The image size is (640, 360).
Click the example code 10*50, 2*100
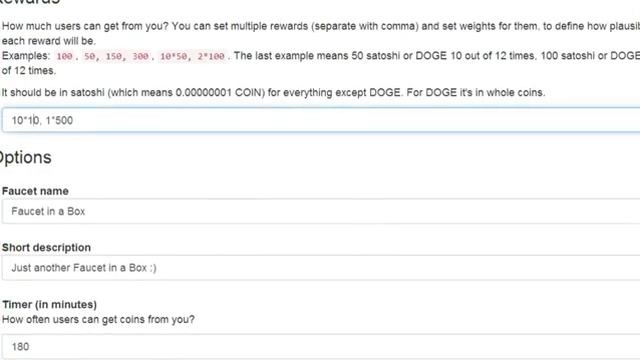(192, 56)
